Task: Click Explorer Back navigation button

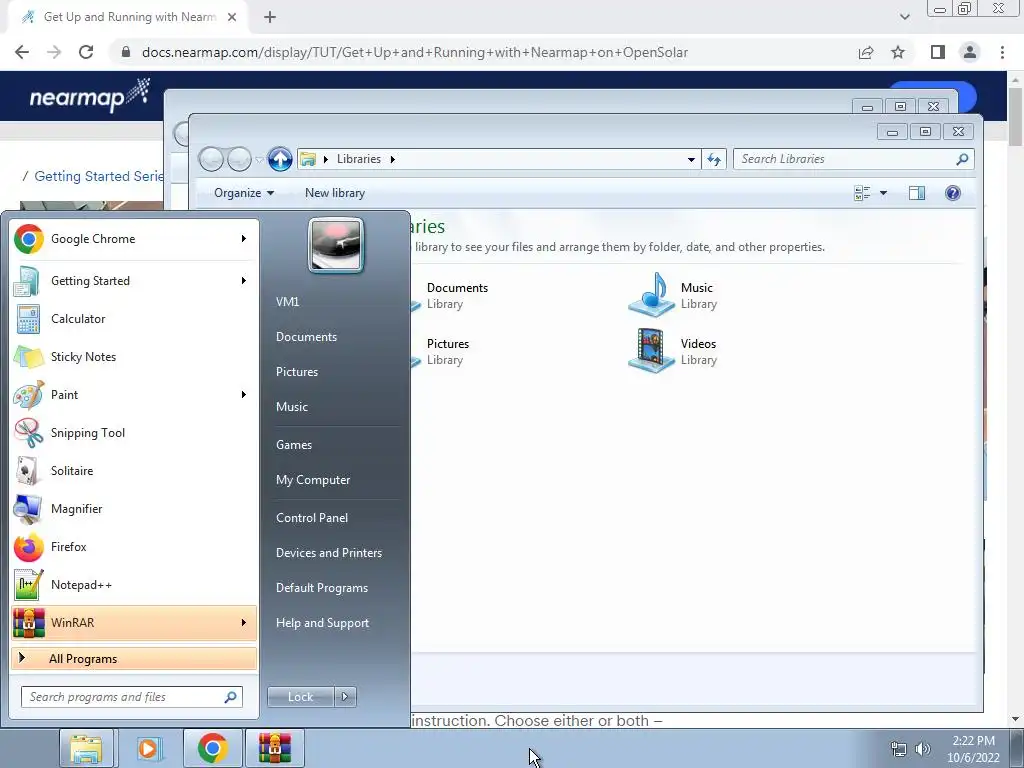Action: pyautogui.click(x=211, y=159)
